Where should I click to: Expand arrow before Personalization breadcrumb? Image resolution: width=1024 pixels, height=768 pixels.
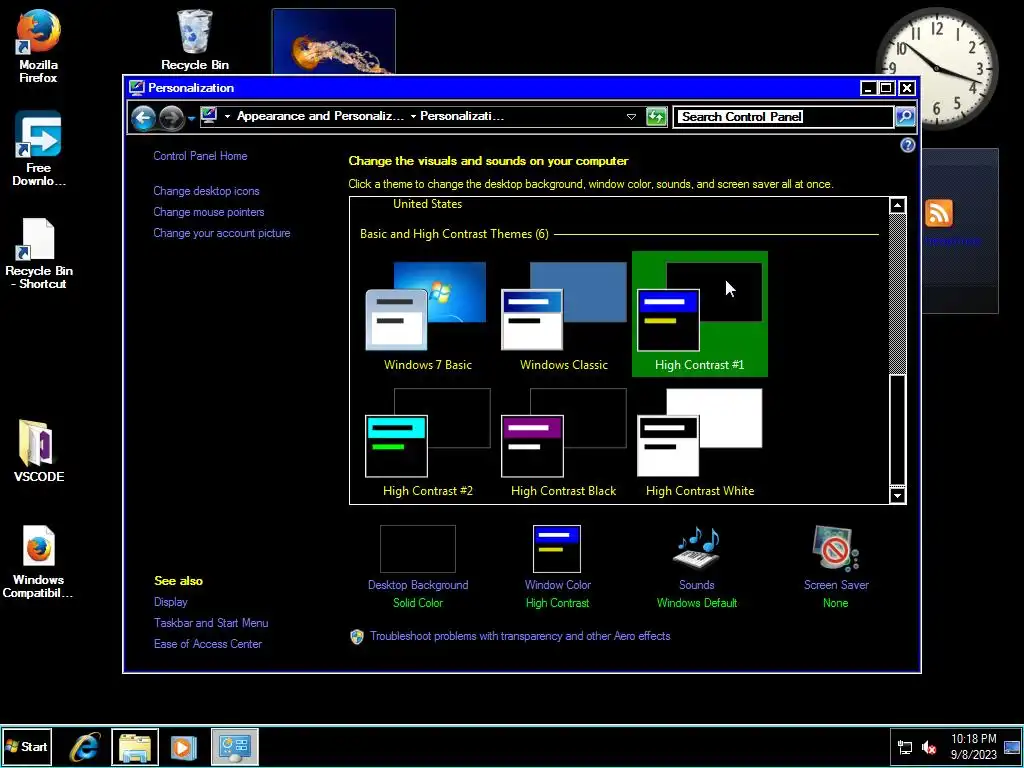click(413, 116)
